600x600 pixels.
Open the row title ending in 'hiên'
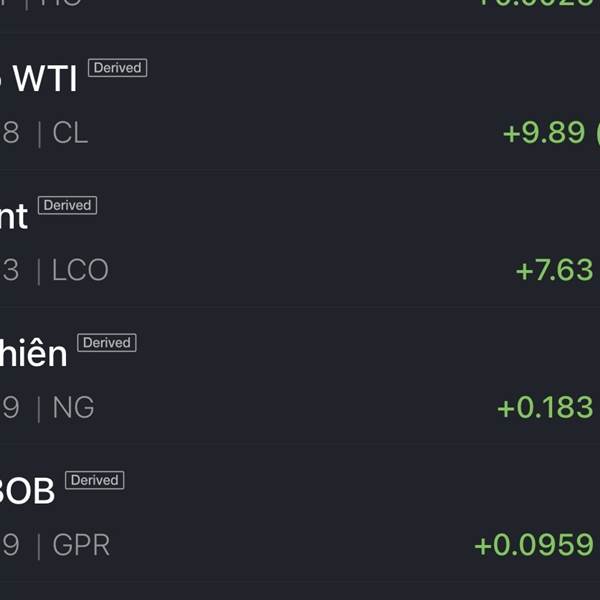tap(34, 352)
